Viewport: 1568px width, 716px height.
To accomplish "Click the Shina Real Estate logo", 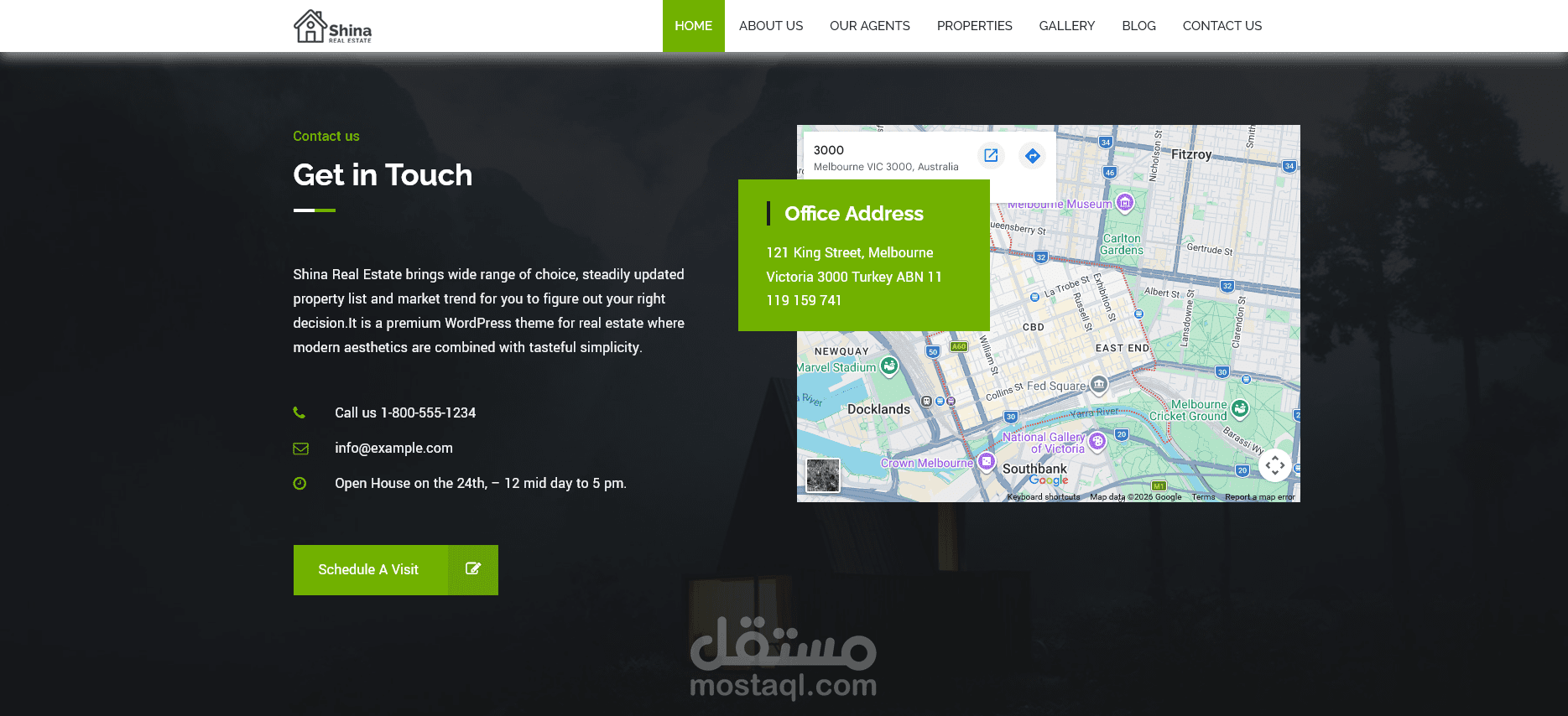I will (332, 26).
